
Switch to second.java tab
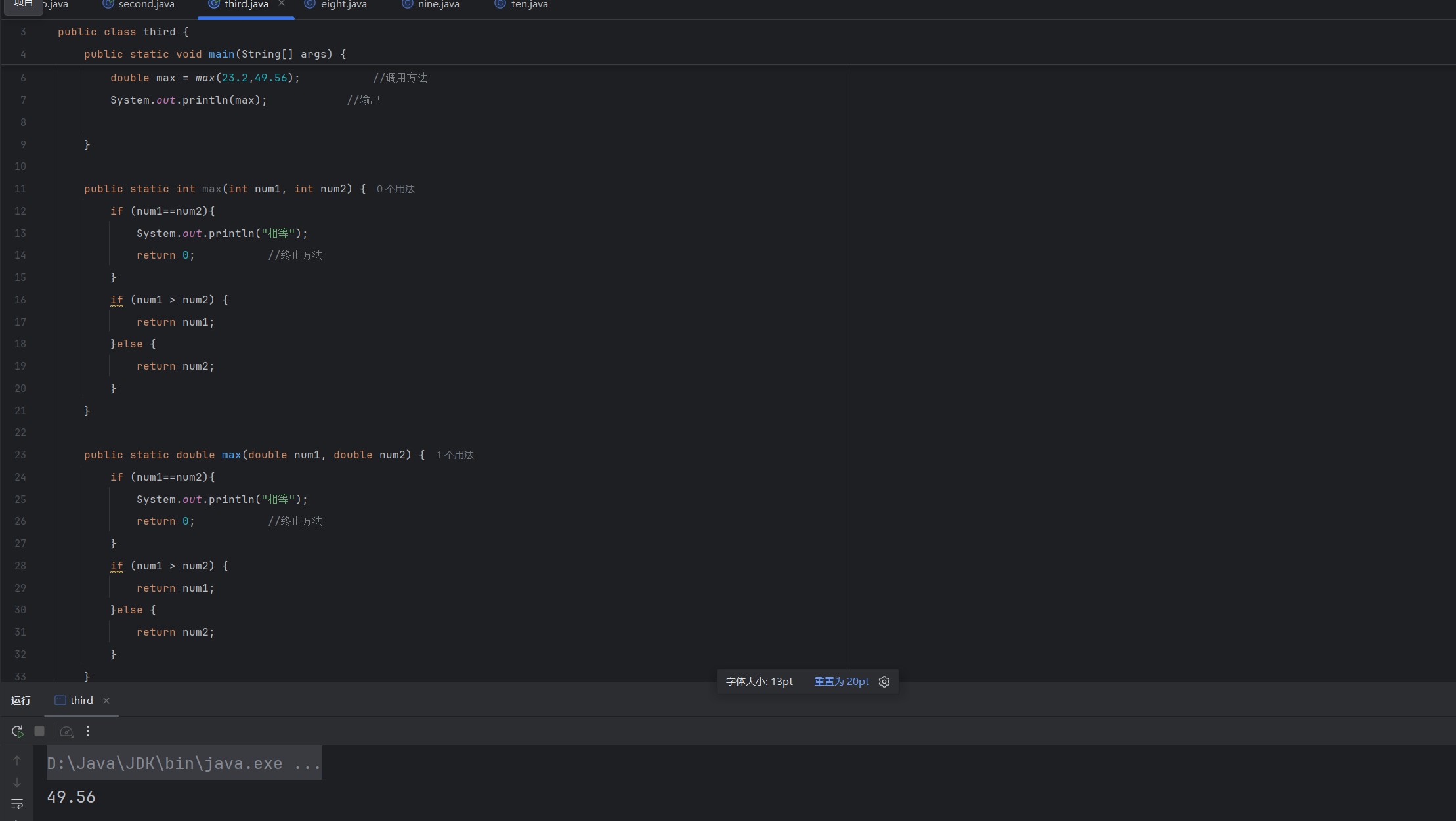point(139,5)
